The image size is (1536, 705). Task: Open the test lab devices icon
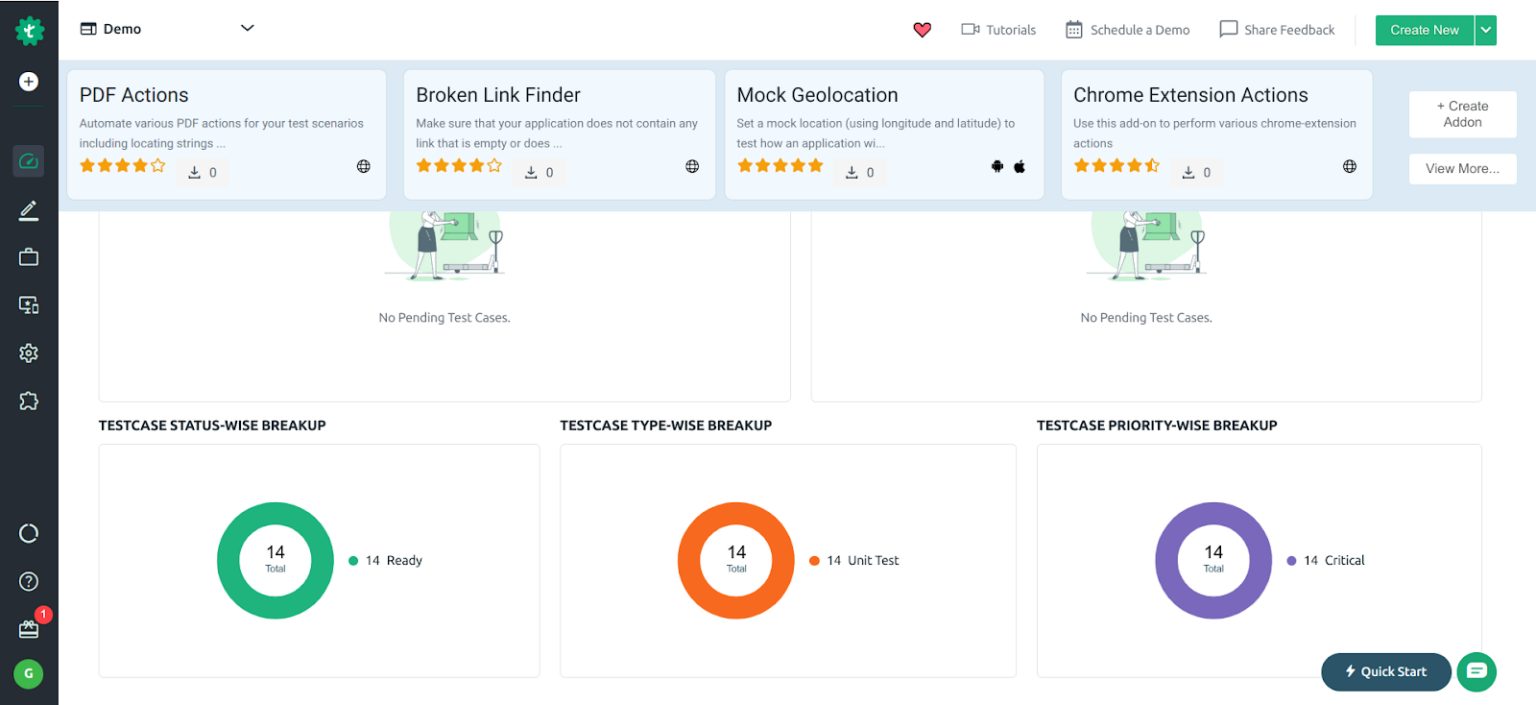click(28, 304)
